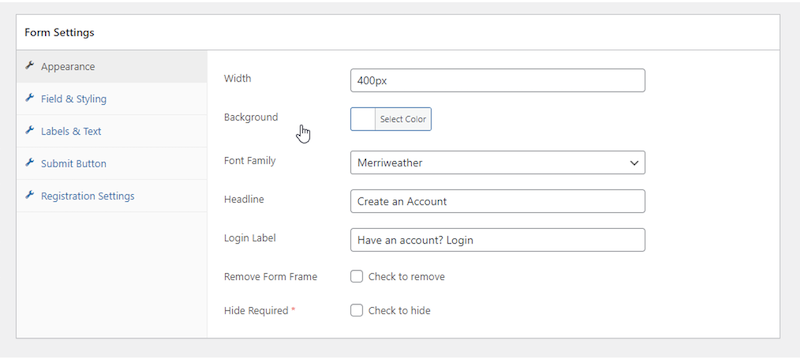Click the wrench icon beside Labels & Text
Screen dimensions: 800x363
(x=30, y=131)
